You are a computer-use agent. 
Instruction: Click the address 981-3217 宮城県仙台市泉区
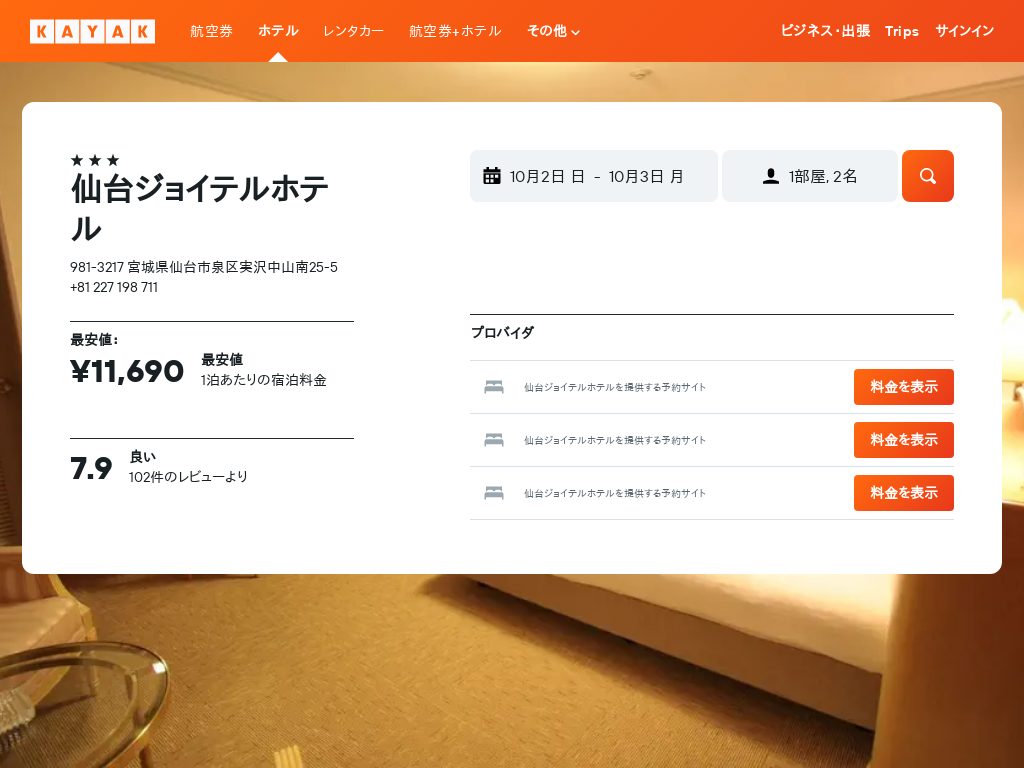(204, 267)
